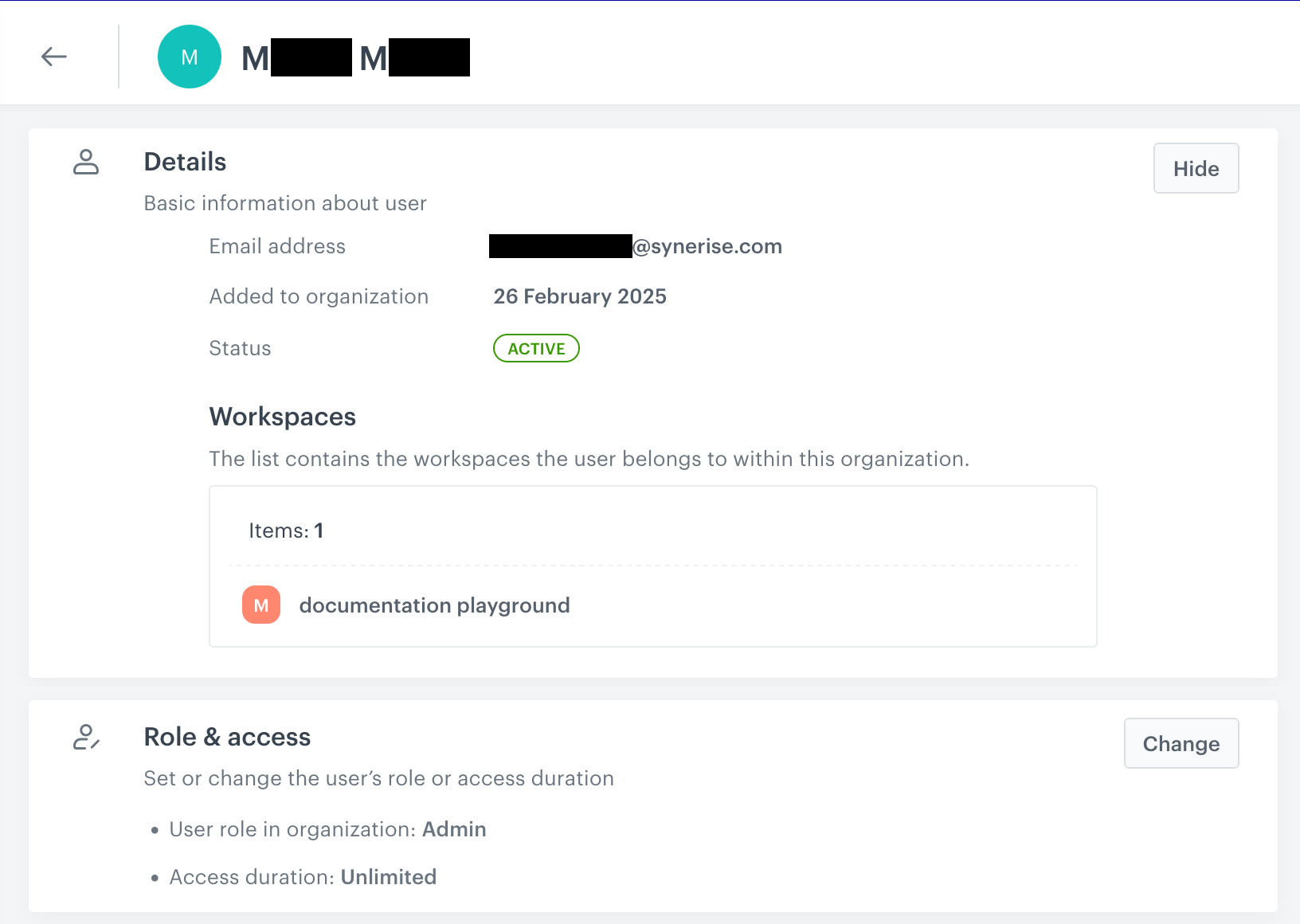The image size is (1300, 924).
Task: Hide the Details section
Action: click(1196, 168)
